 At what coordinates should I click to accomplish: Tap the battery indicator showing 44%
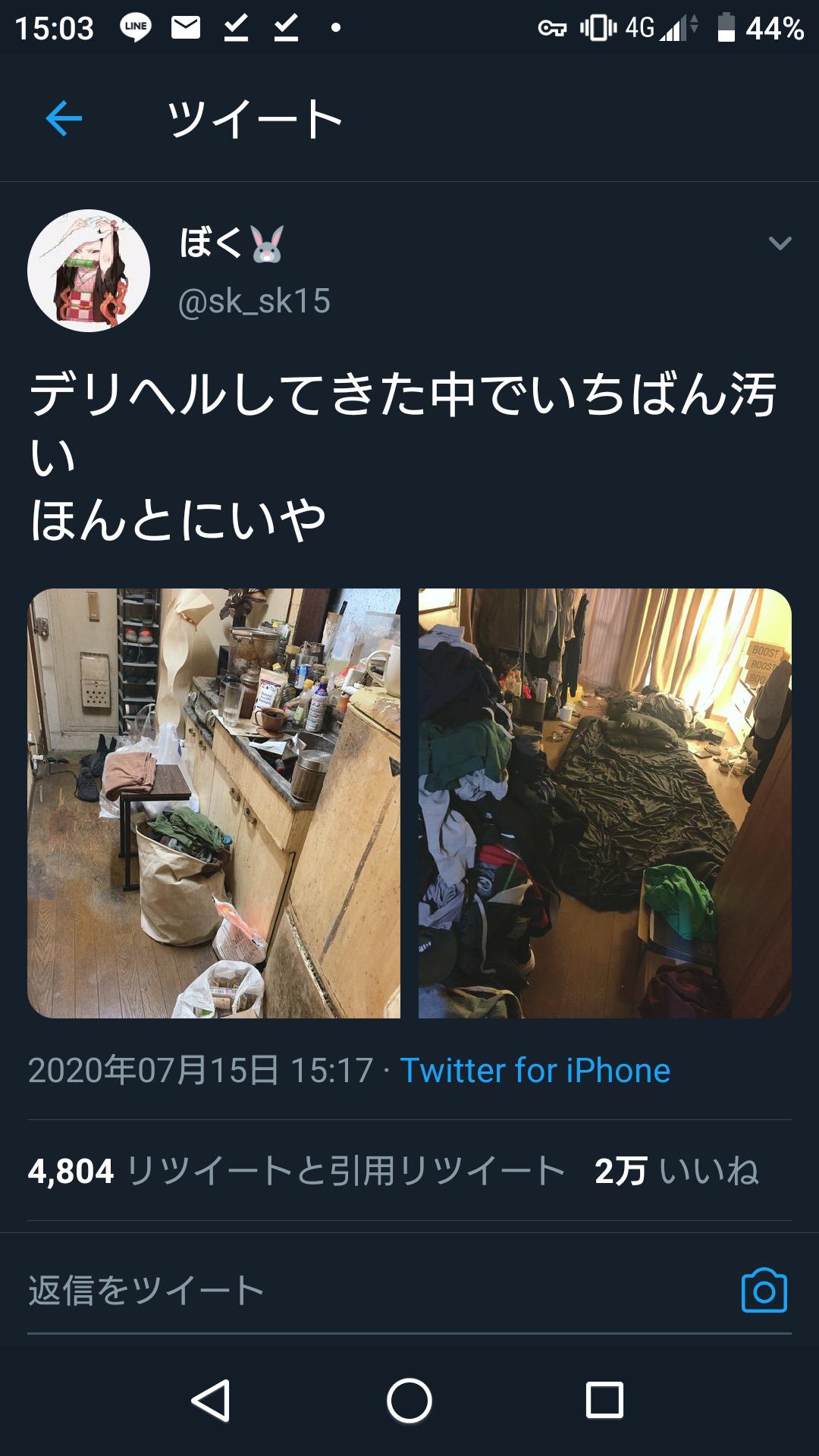pos(761,28)
